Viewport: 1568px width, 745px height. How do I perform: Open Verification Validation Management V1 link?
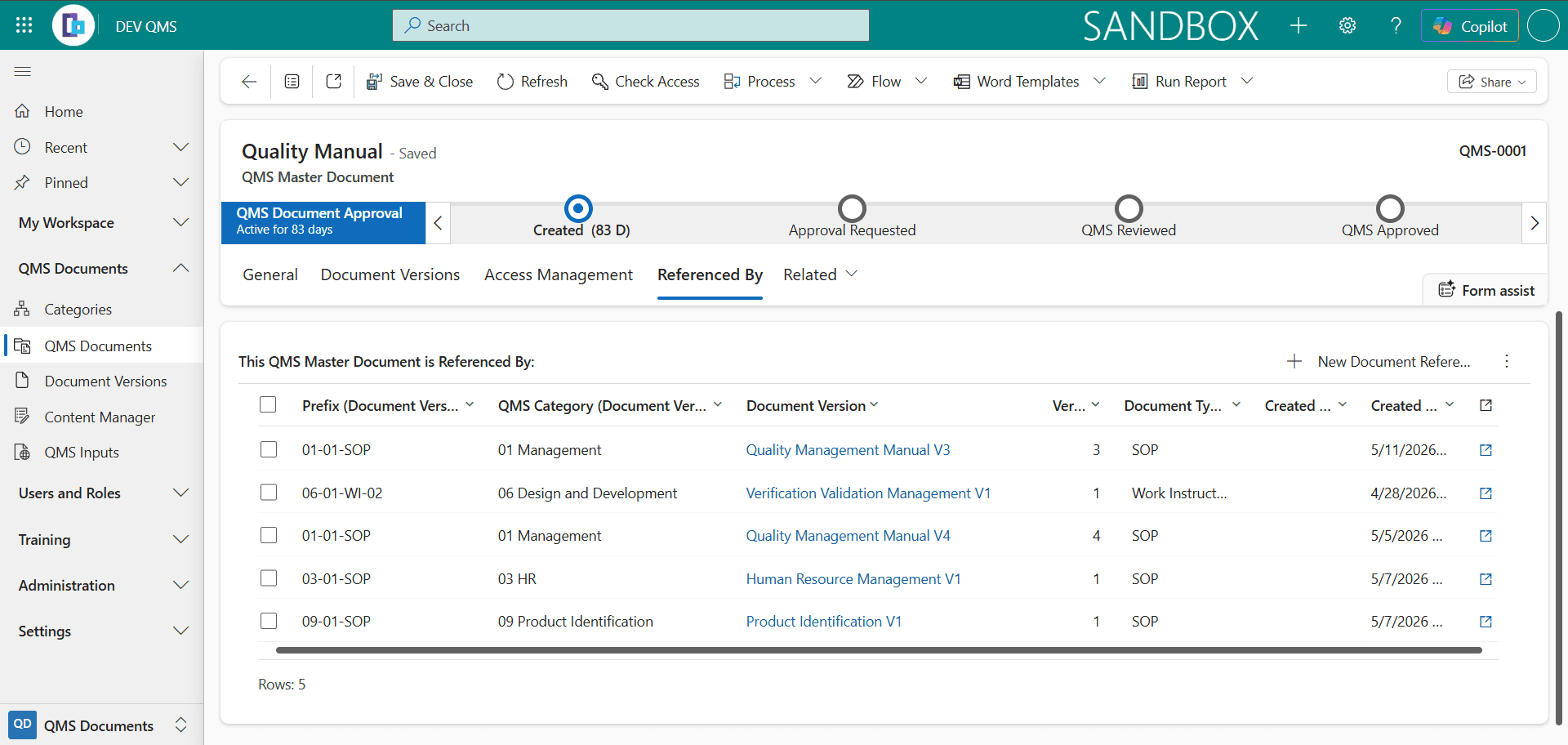tap(868, 493)
